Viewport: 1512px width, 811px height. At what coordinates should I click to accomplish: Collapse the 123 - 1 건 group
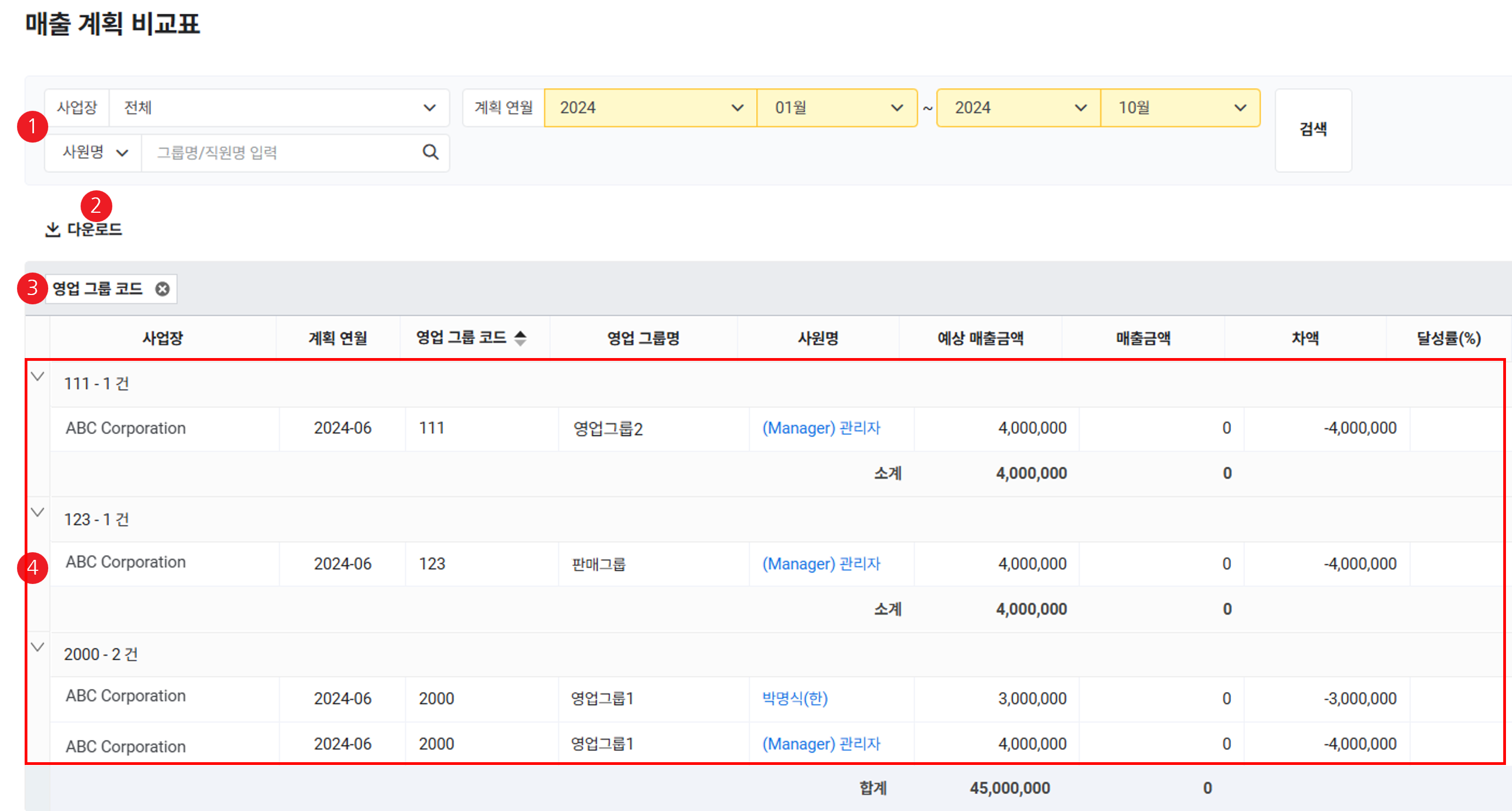pyautogui.click(x=38, y=512)
